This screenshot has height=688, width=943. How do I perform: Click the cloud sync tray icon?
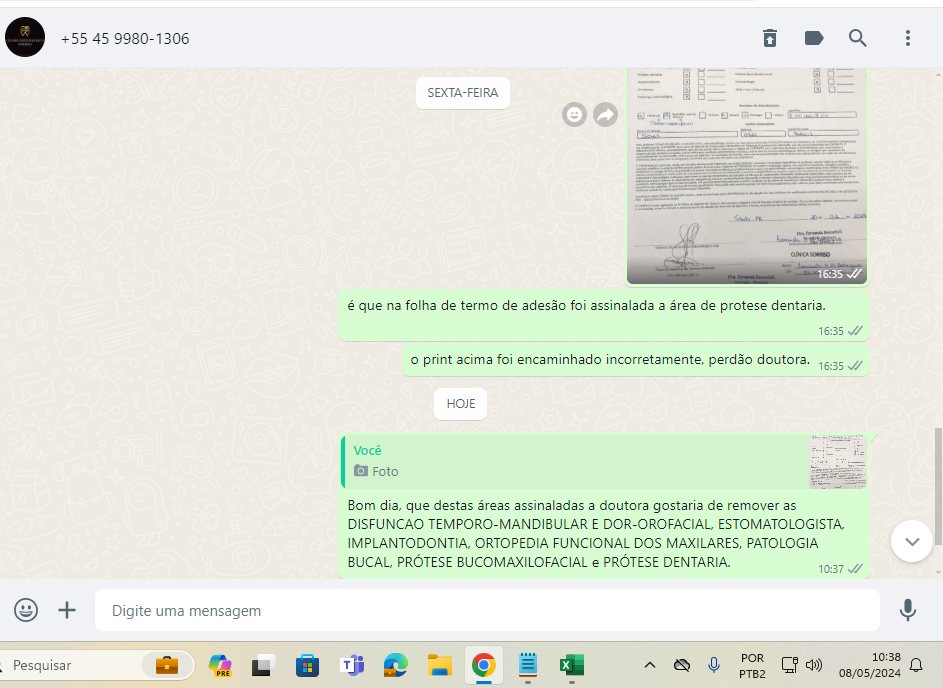click(681, 665)
